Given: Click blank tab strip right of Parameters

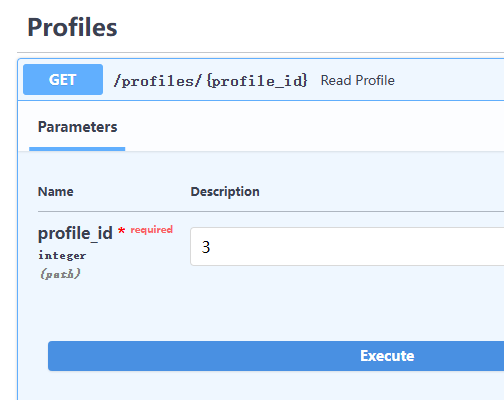Looking at the screenshot, I should (313, 127).
